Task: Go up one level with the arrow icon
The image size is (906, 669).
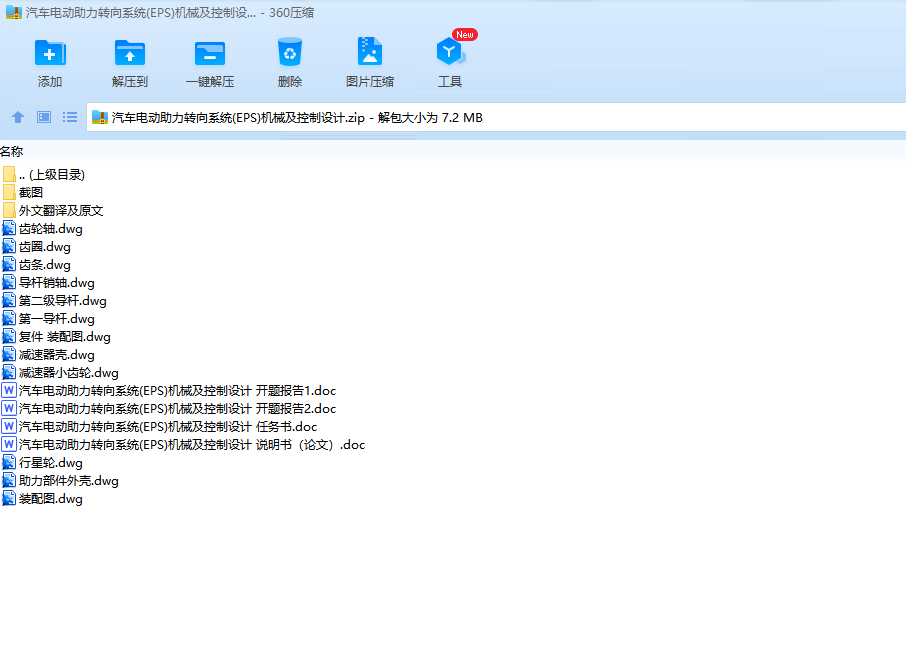Action: (18, 117)
